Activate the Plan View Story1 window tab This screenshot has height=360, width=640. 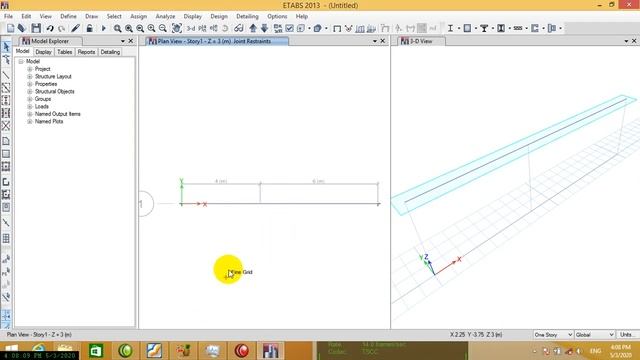(x=218, y=41)
